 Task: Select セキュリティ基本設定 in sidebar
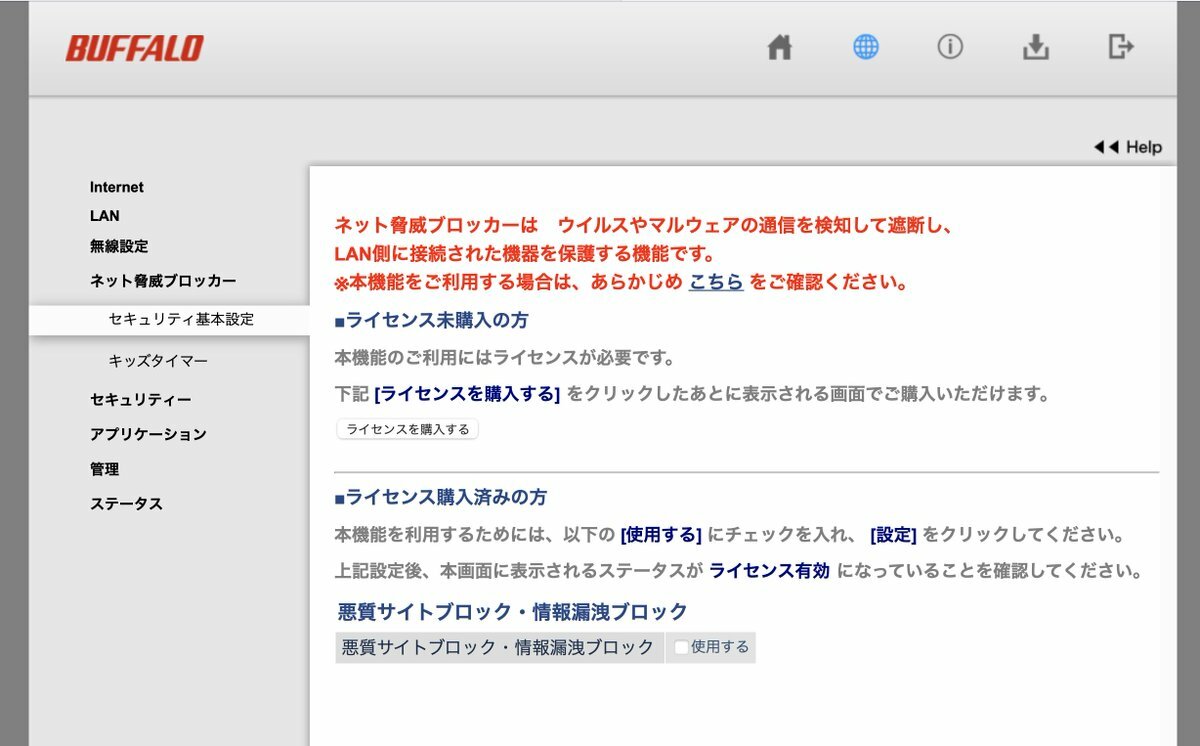pyautogui.click(x=181, y=320)
